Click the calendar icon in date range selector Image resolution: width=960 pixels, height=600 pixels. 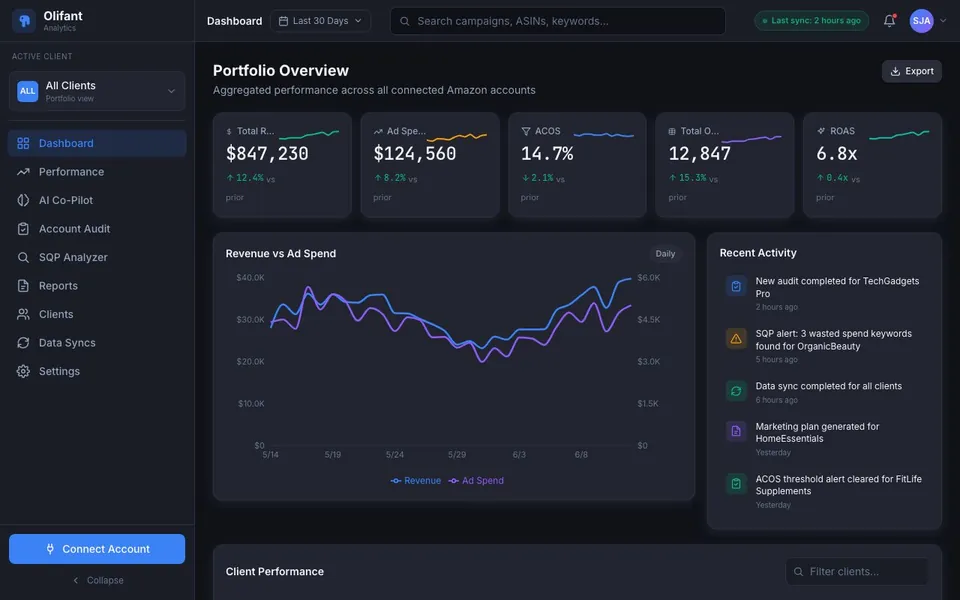(x=283, y=21)
